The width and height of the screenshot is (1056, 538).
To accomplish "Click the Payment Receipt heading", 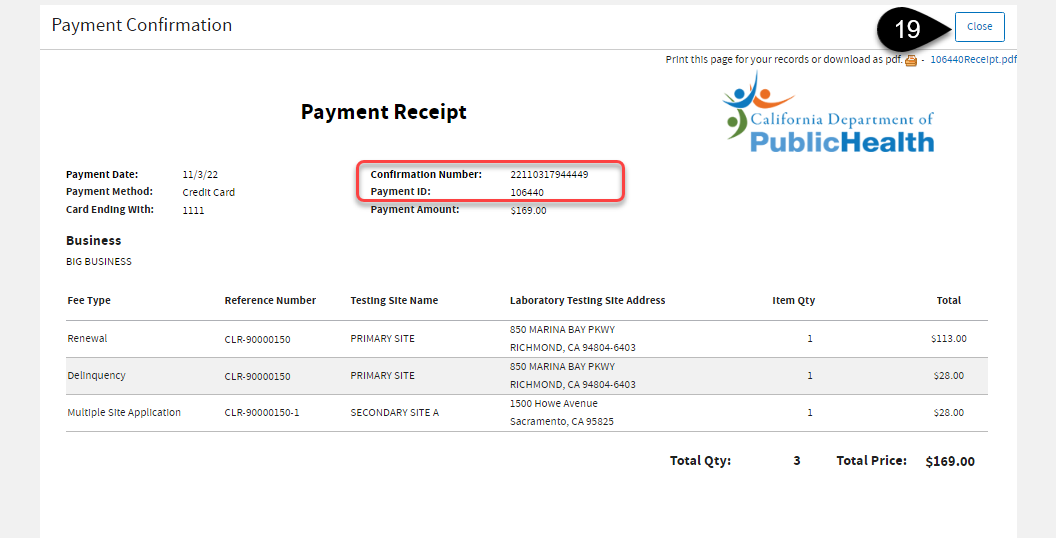I will [384, 112].
